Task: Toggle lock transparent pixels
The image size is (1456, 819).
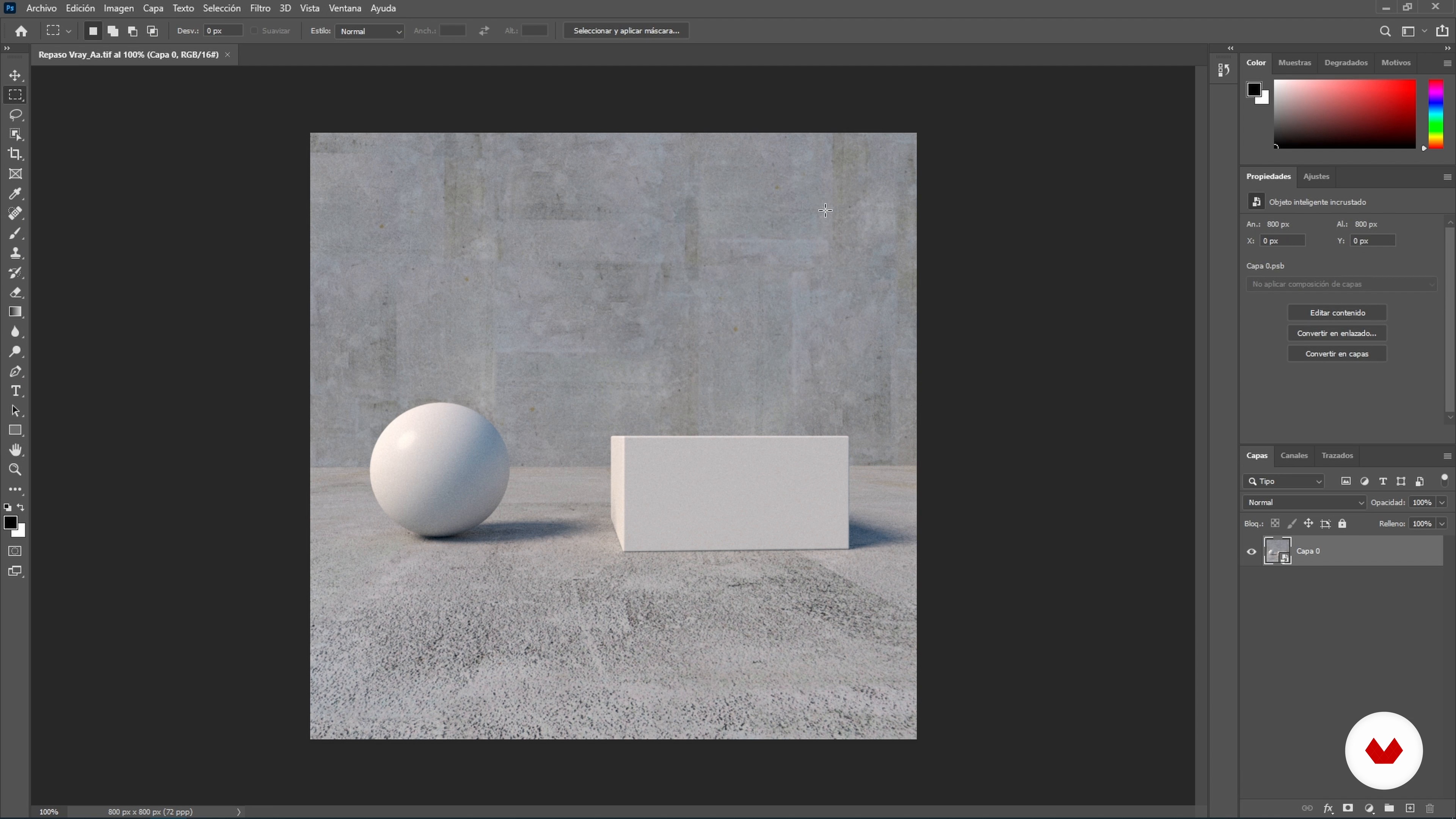Action: pos(1275,523)
